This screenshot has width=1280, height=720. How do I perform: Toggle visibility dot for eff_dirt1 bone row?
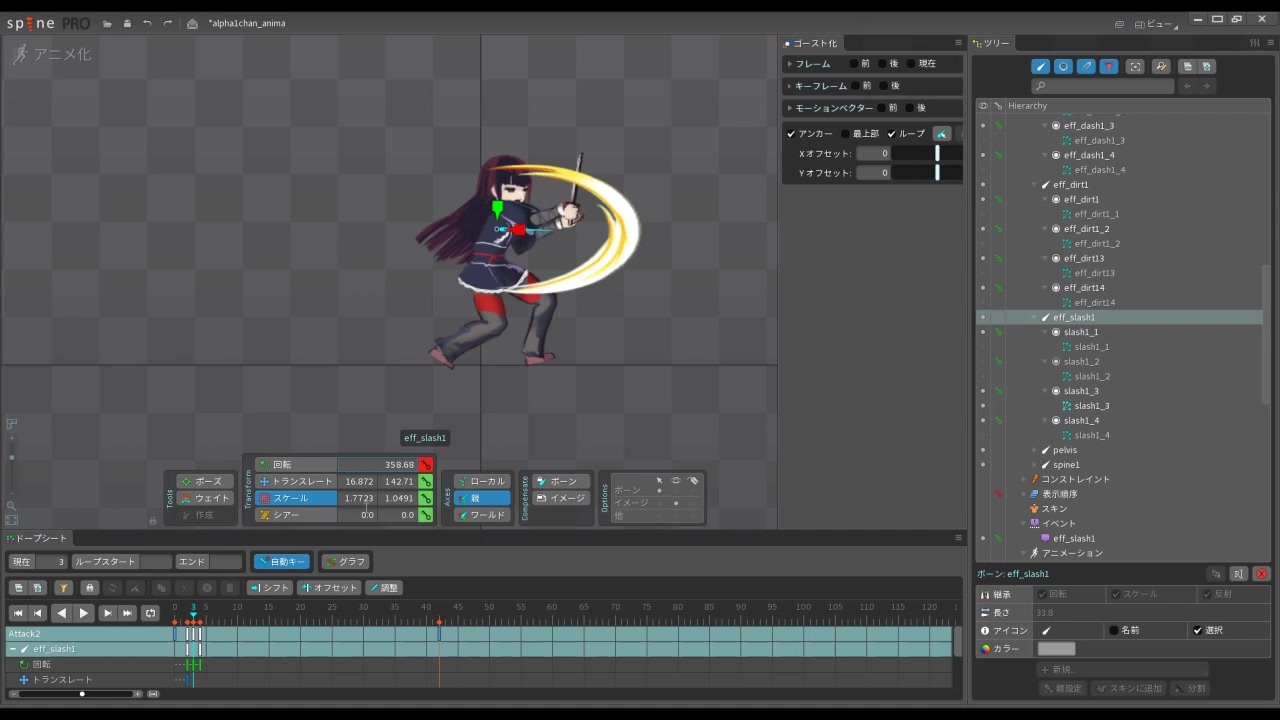tap(983, 185)
